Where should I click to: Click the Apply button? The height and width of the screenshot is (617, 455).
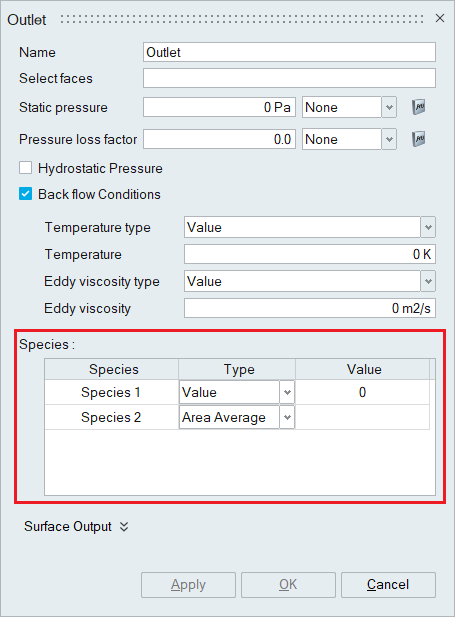point(189,585)
